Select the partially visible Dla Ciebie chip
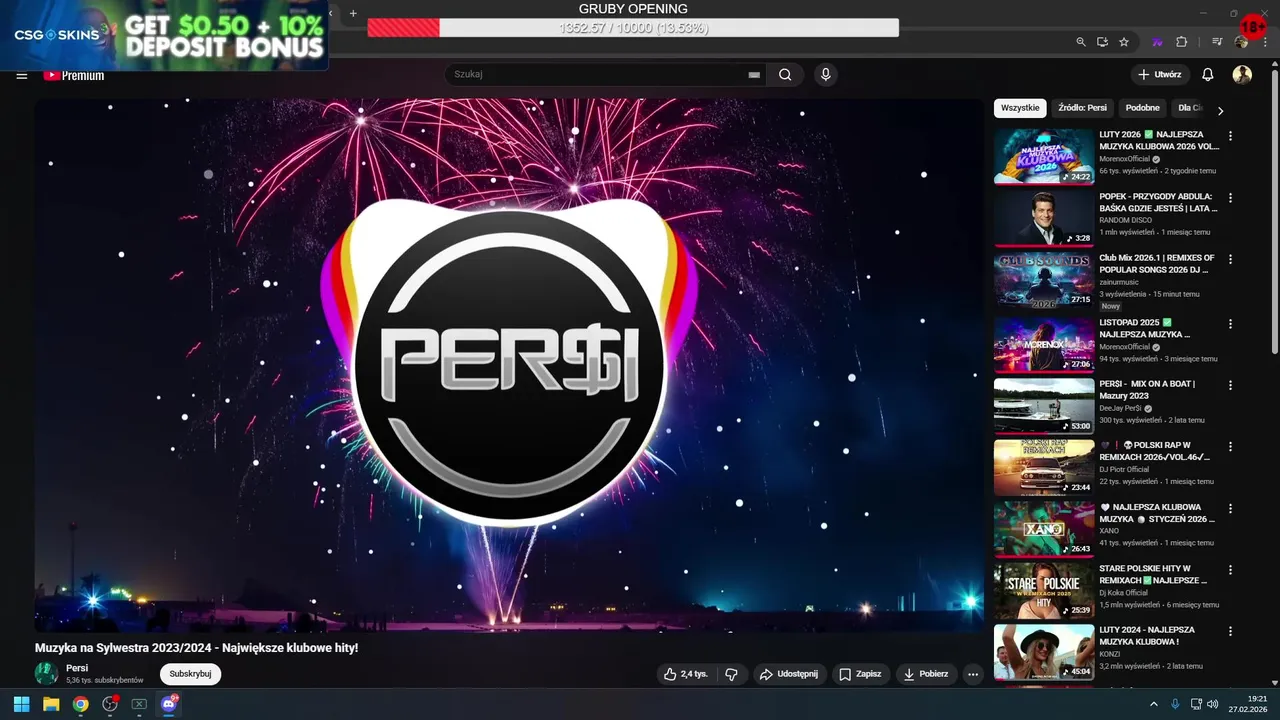Screen dimensions: 1280x720 click(x=1189, y=108)
